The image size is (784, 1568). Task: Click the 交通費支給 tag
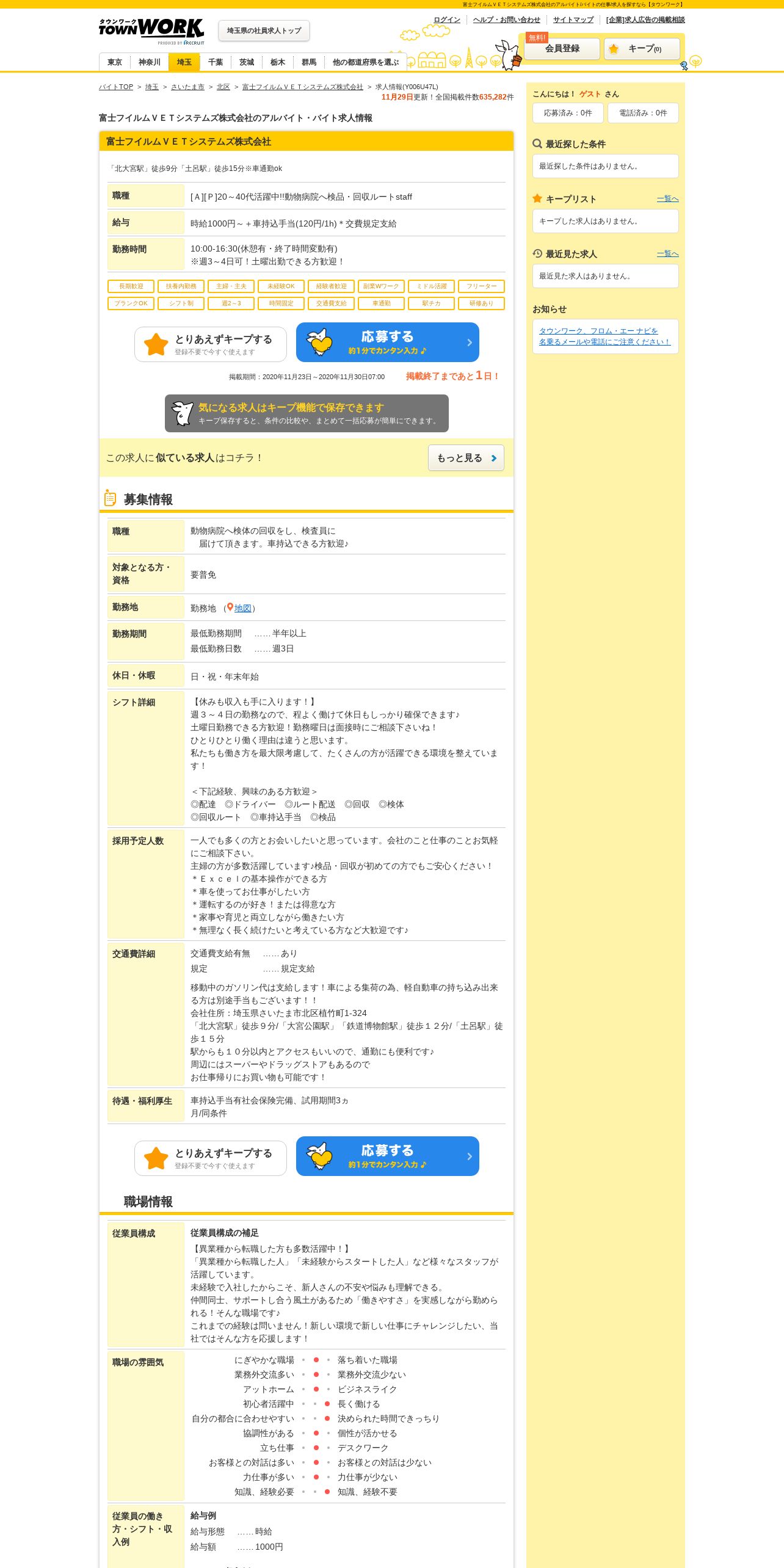(x=332, y=303)
